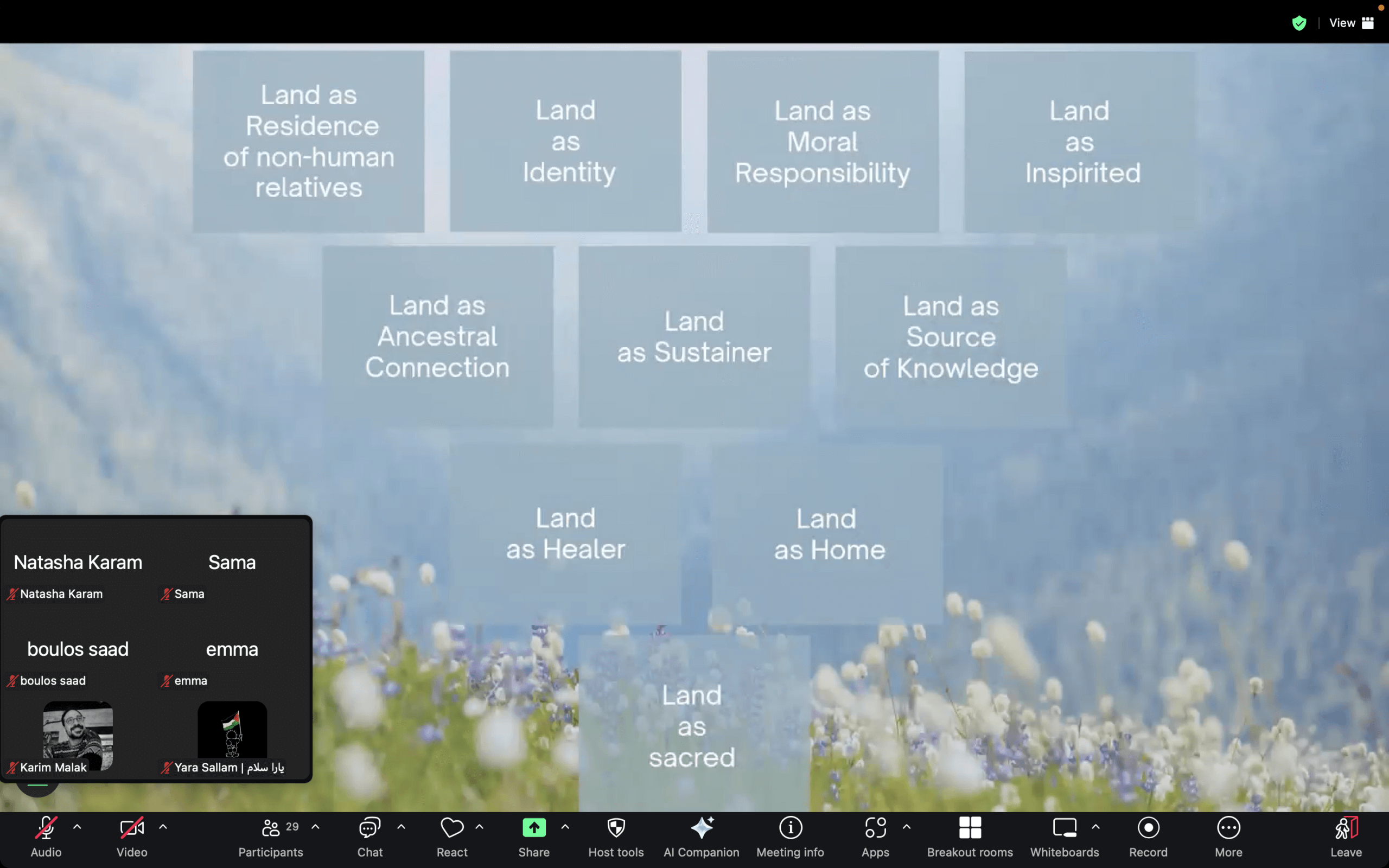Screen dimensions: 1389x868
Task: Click the muted mic indicator on Natasha Karam
Action: 12,595
